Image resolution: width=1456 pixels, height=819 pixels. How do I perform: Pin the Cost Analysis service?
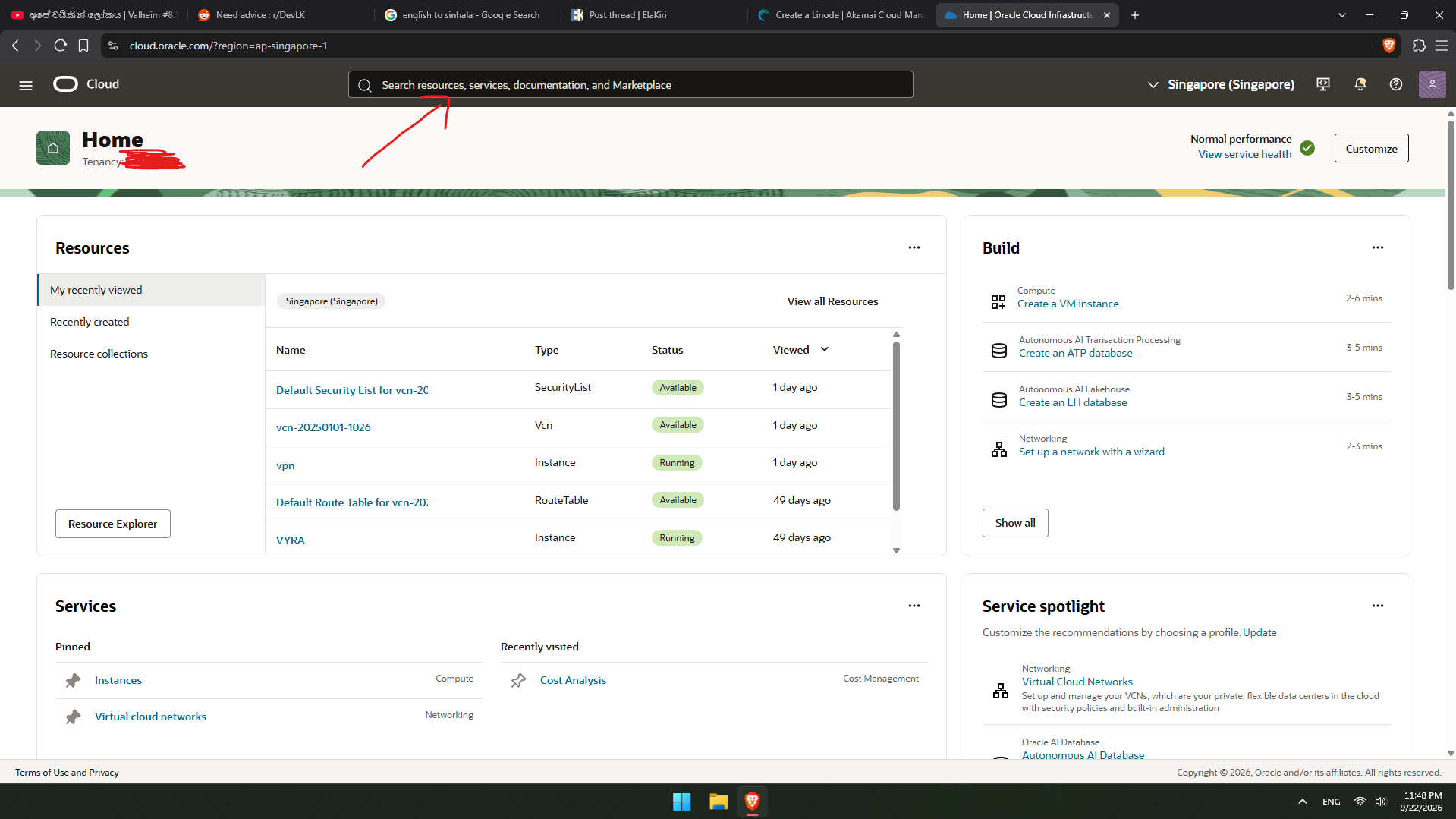coord(519,680)
